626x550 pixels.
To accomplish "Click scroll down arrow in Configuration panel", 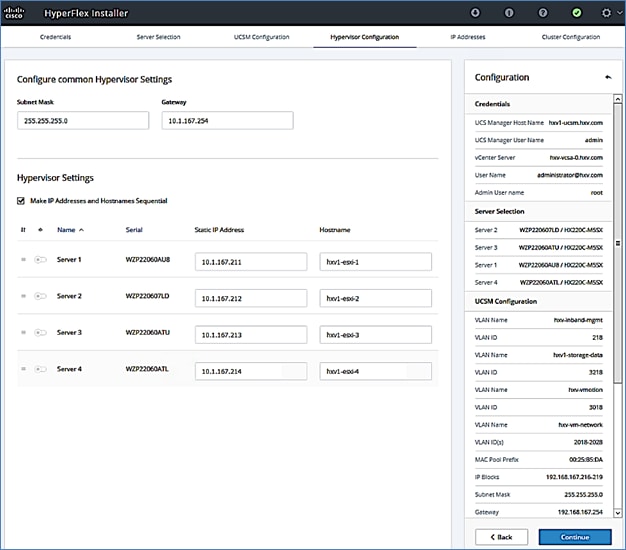I will point(618,513).
